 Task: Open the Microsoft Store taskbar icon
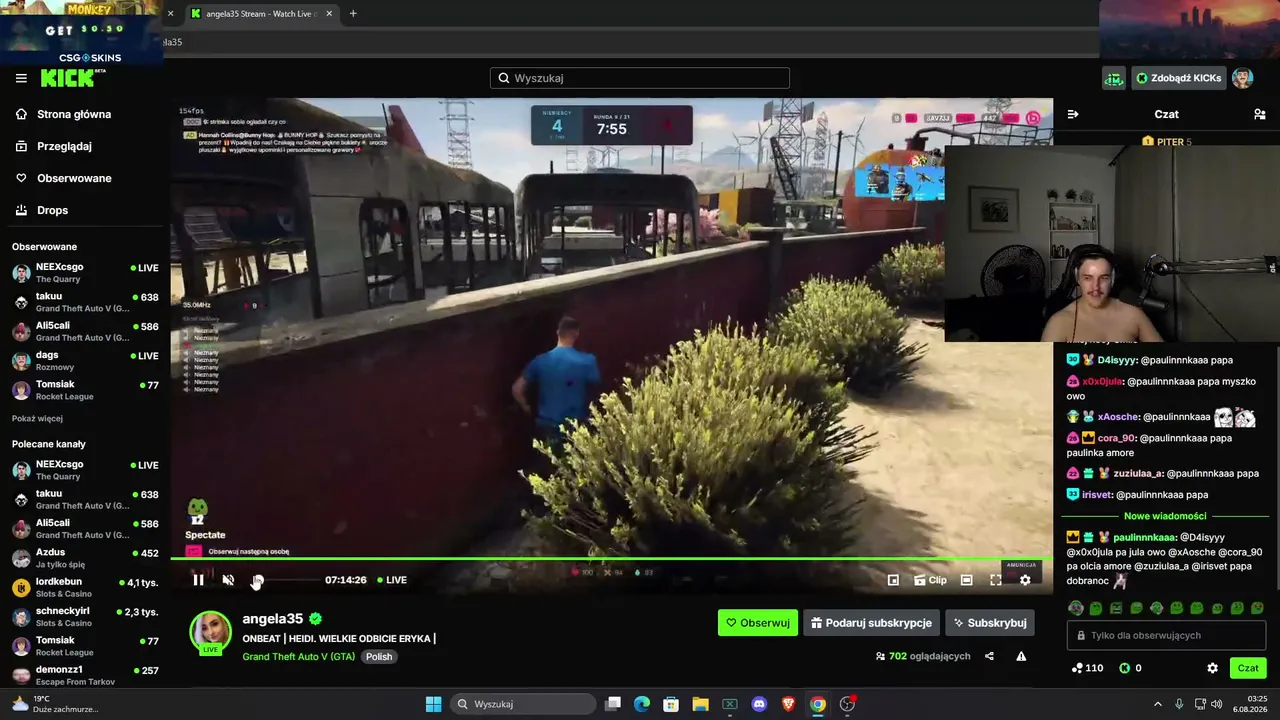tap(671, 704)
